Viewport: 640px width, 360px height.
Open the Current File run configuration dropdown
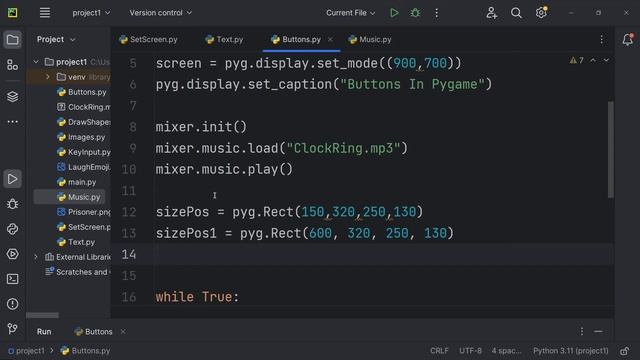pyautogui.click(x=351, y=13)
